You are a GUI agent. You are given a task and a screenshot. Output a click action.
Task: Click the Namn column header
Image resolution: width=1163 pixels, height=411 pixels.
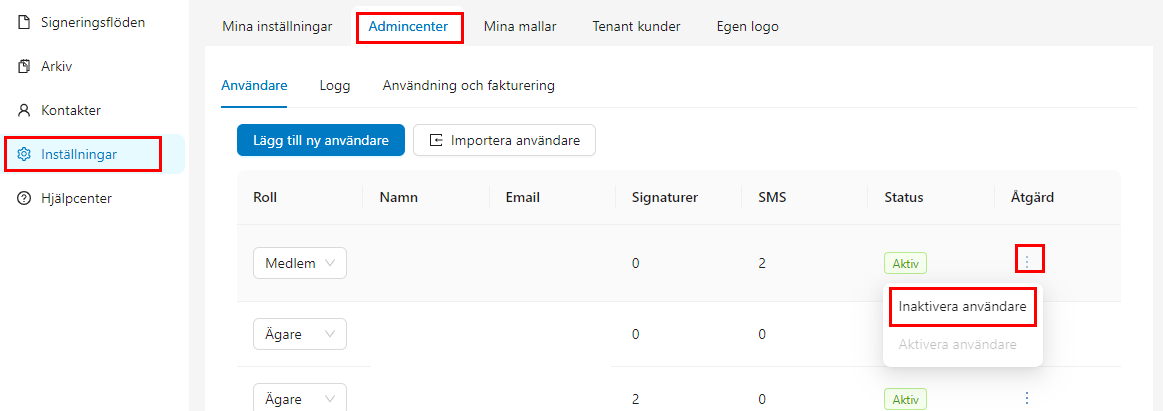[x=398, y=197]
